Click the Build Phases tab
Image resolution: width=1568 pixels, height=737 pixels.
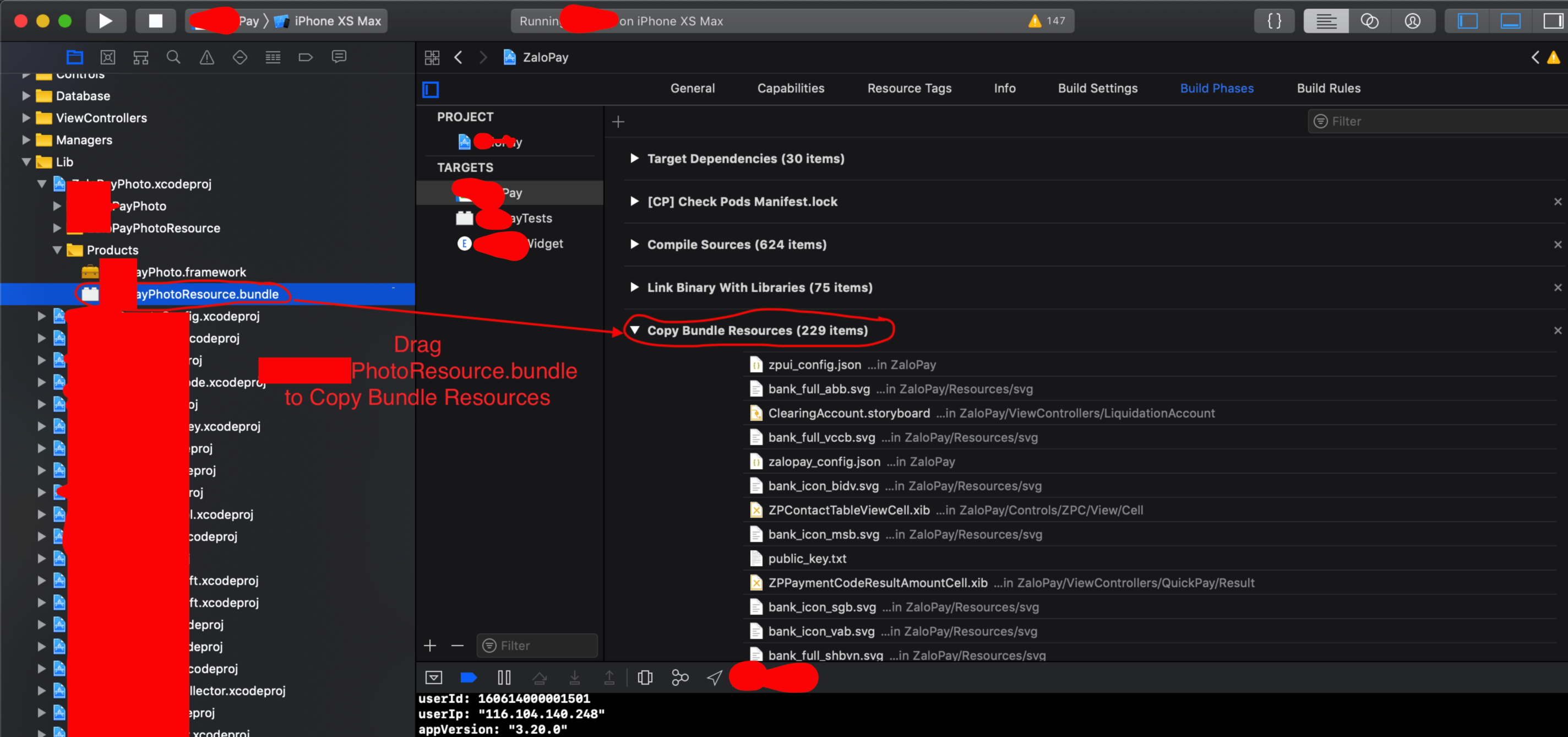coord(1216,88)
